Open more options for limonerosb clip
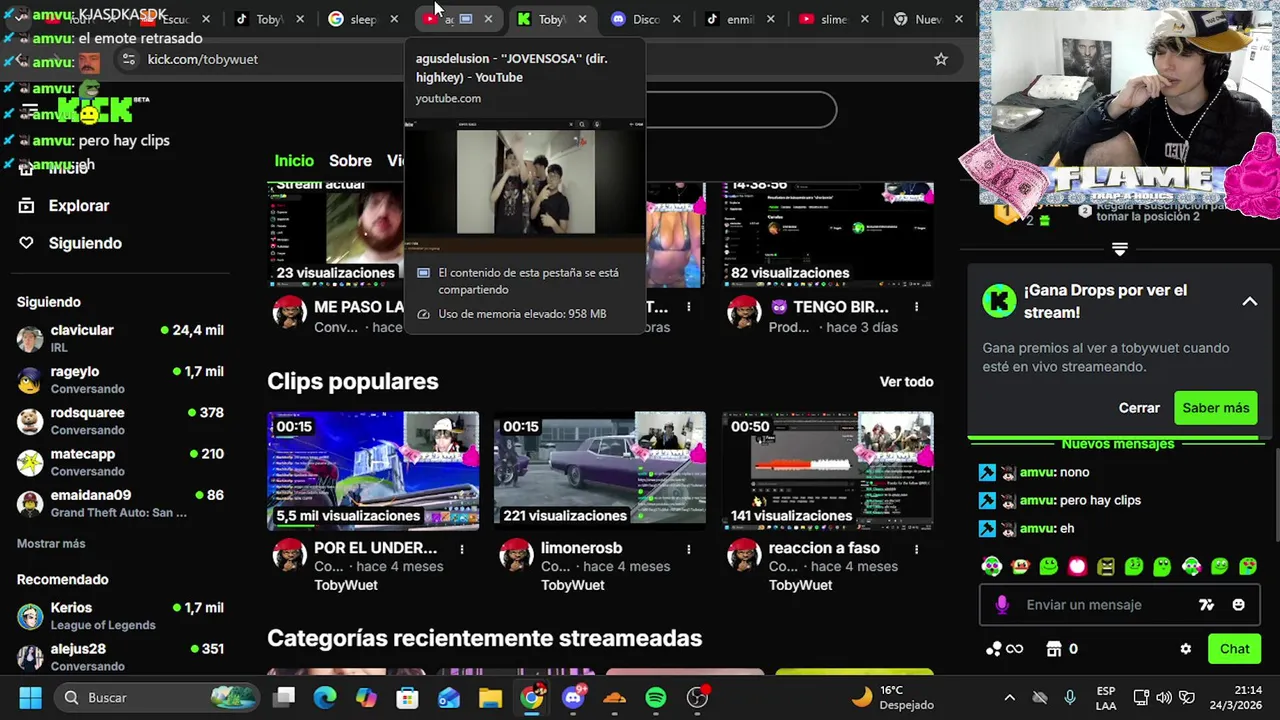Image resolution: width=1280 pixels, height=720 pixels. (688, 549)
